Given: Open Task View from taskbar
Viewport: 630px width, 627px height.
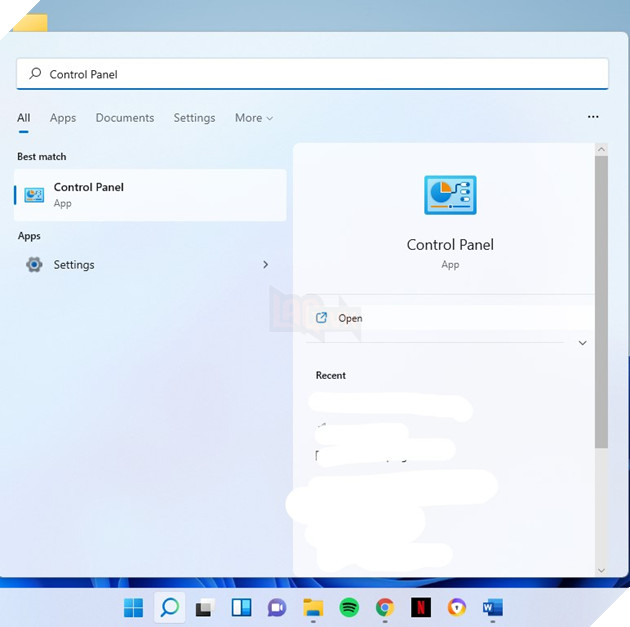Looking at the screenshot, I should 205,607.
